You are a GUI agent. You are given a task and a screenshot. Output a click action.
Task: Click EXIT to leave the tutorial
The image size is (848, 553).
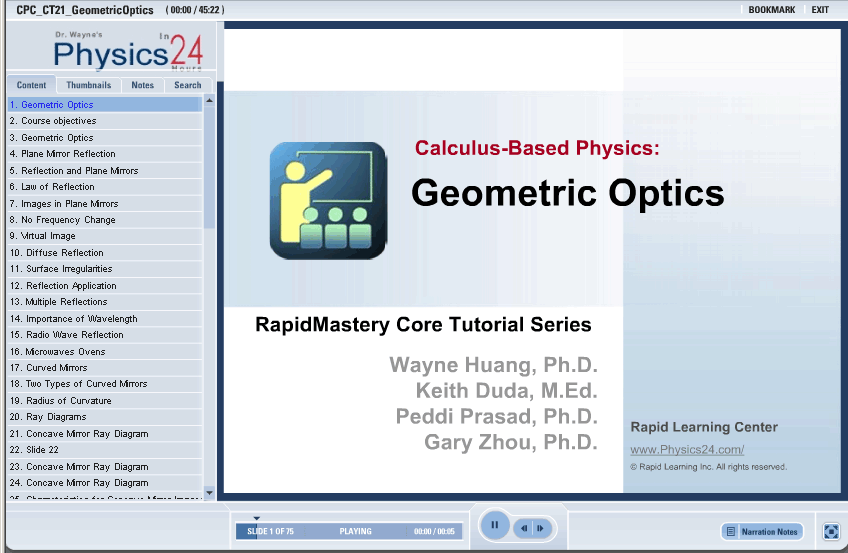(820, 10)
